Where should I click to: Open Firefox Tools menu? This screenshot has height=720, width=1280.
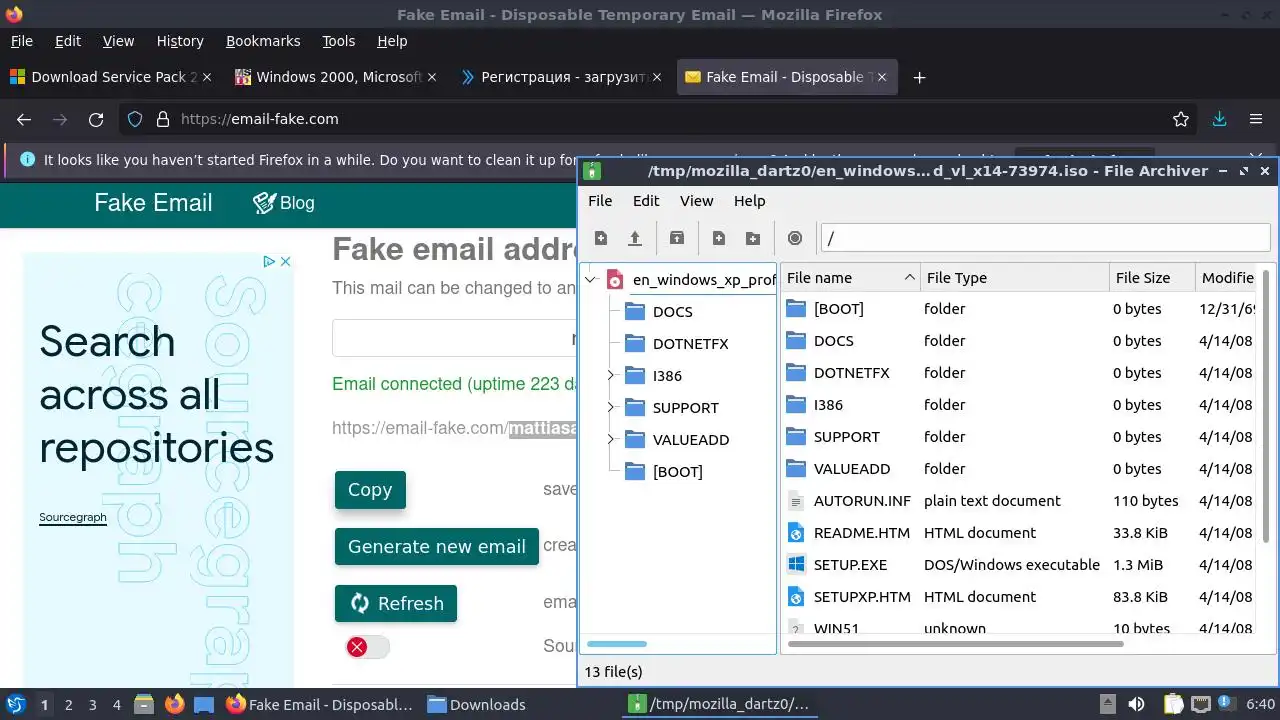(339, 41)
